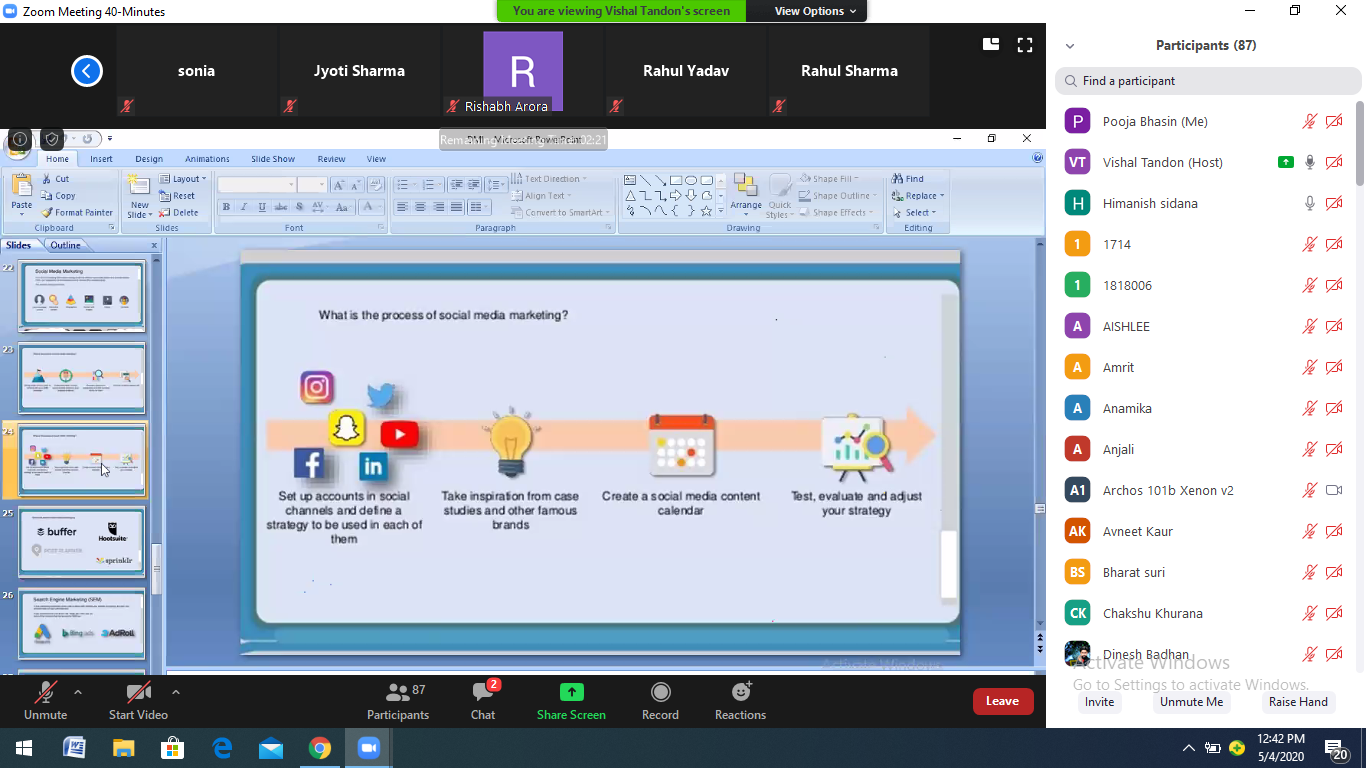
Task: Click the Invite button
Action: coord(1099,702)
